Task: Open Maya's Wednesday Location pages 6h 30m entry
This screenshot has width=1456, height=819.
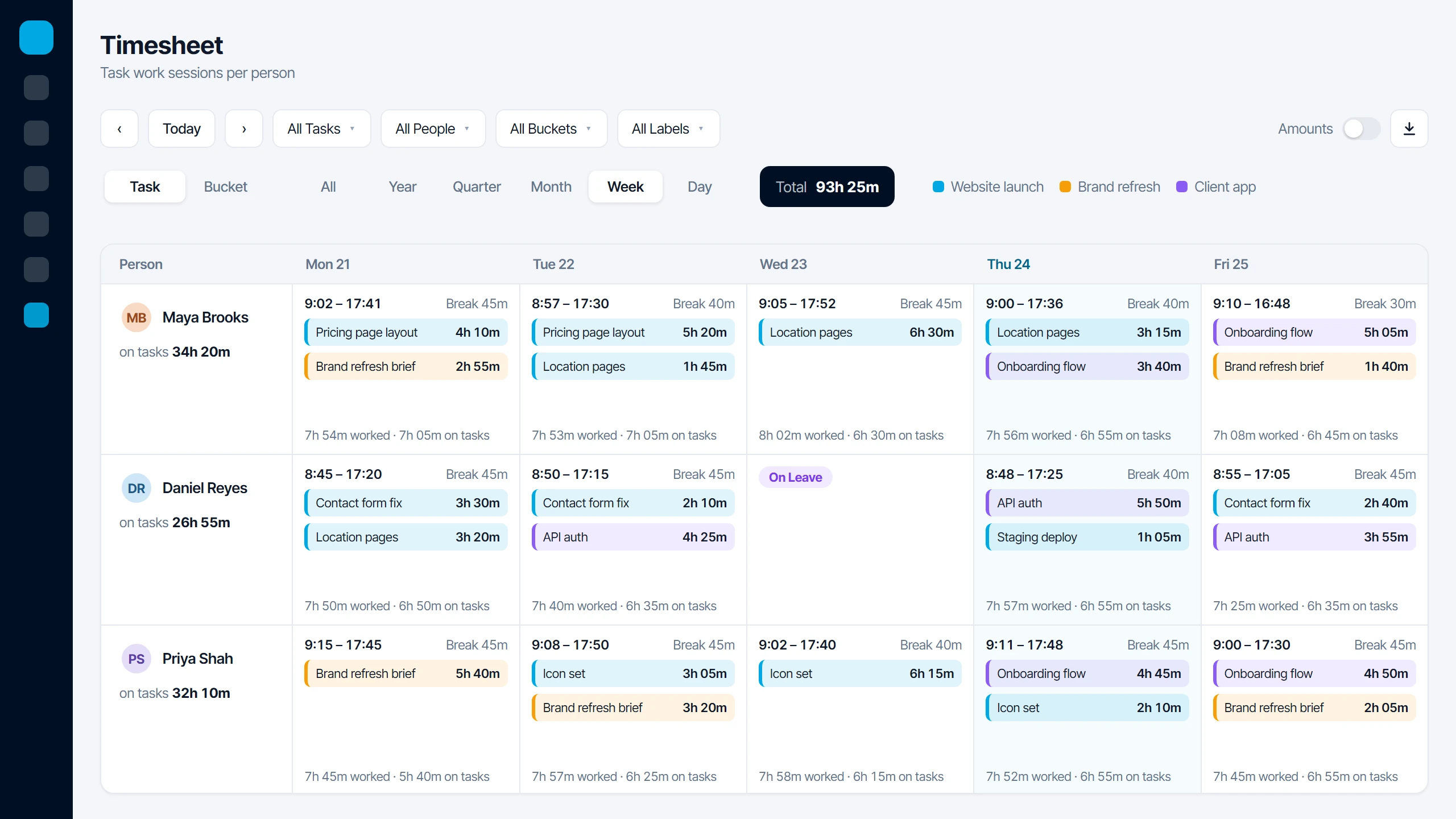Action: tap(860, 332)
